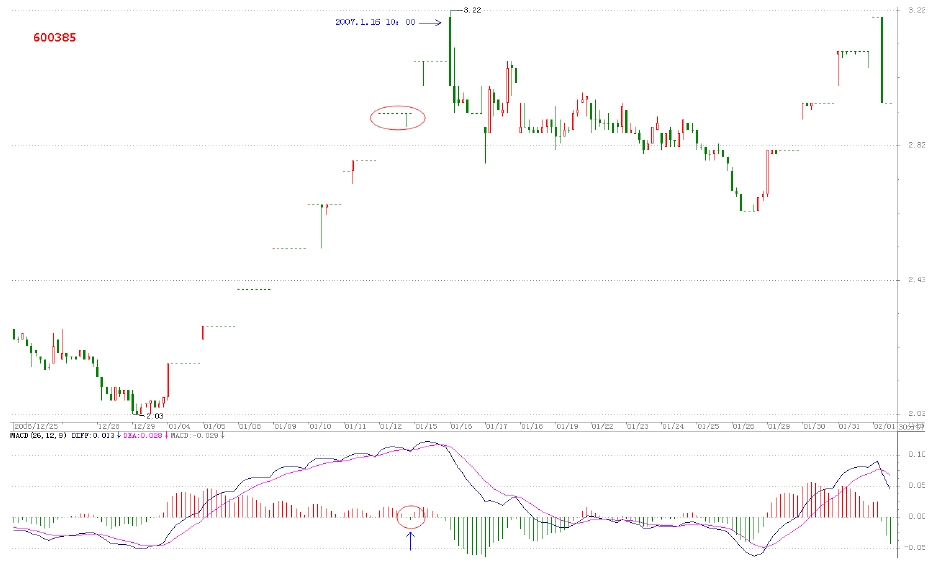
Task: Select the 01/26 date on time axis
Action: point(743,426)
